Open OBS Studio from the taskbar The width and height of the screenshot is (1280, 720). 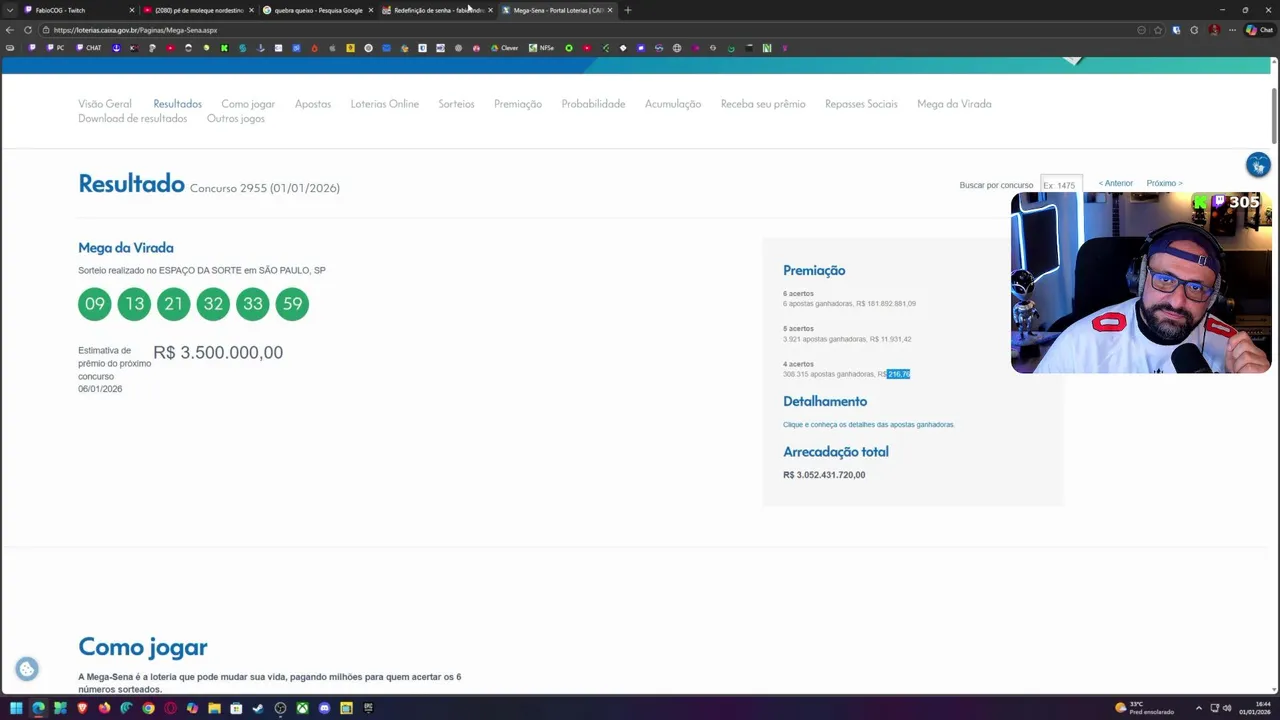(x=280, y=709)
